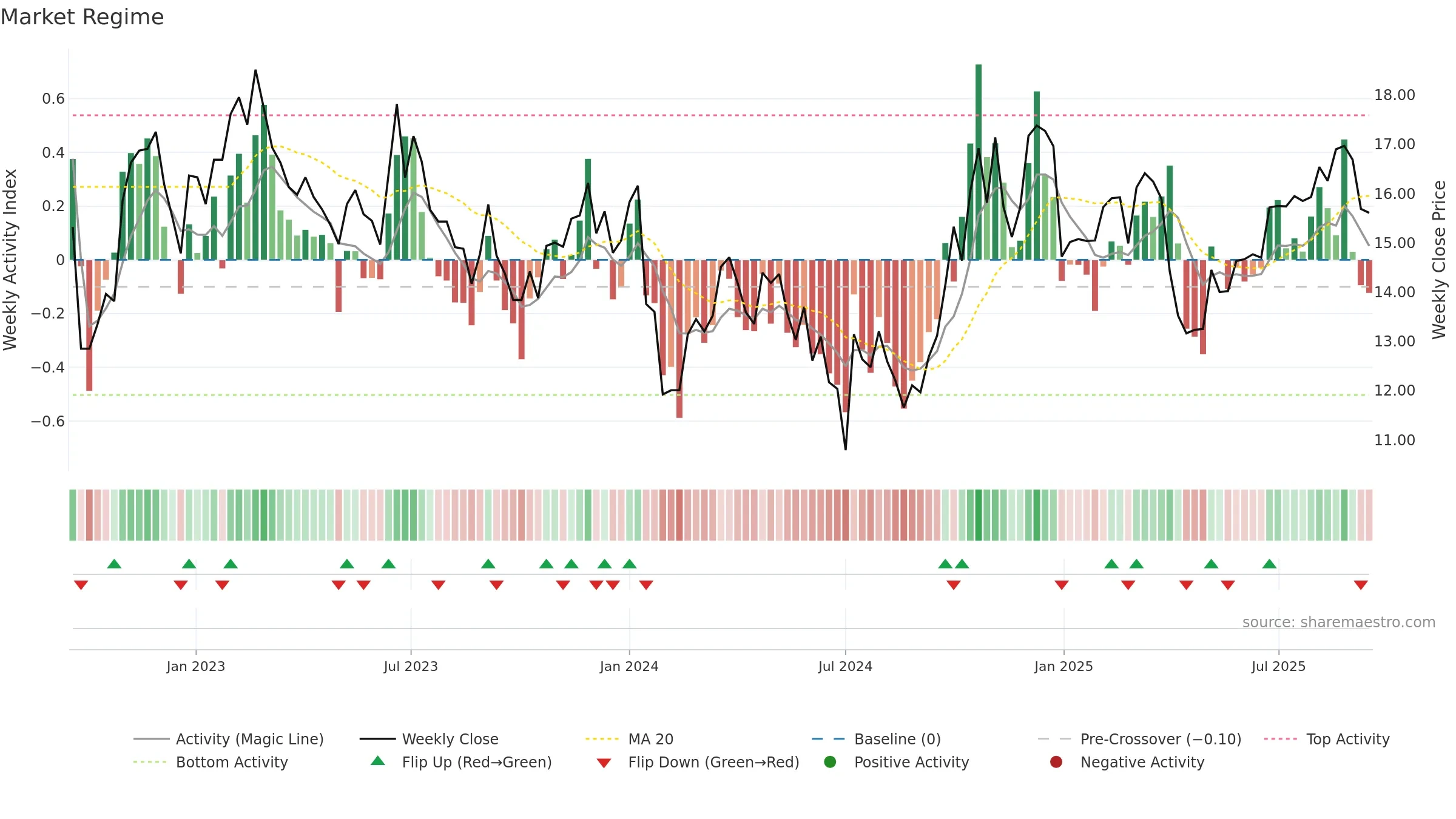Click the red flip-down marker just before Jan 2025
The height and width of the screenshot is (819, 1456).
coord(1062,585)
